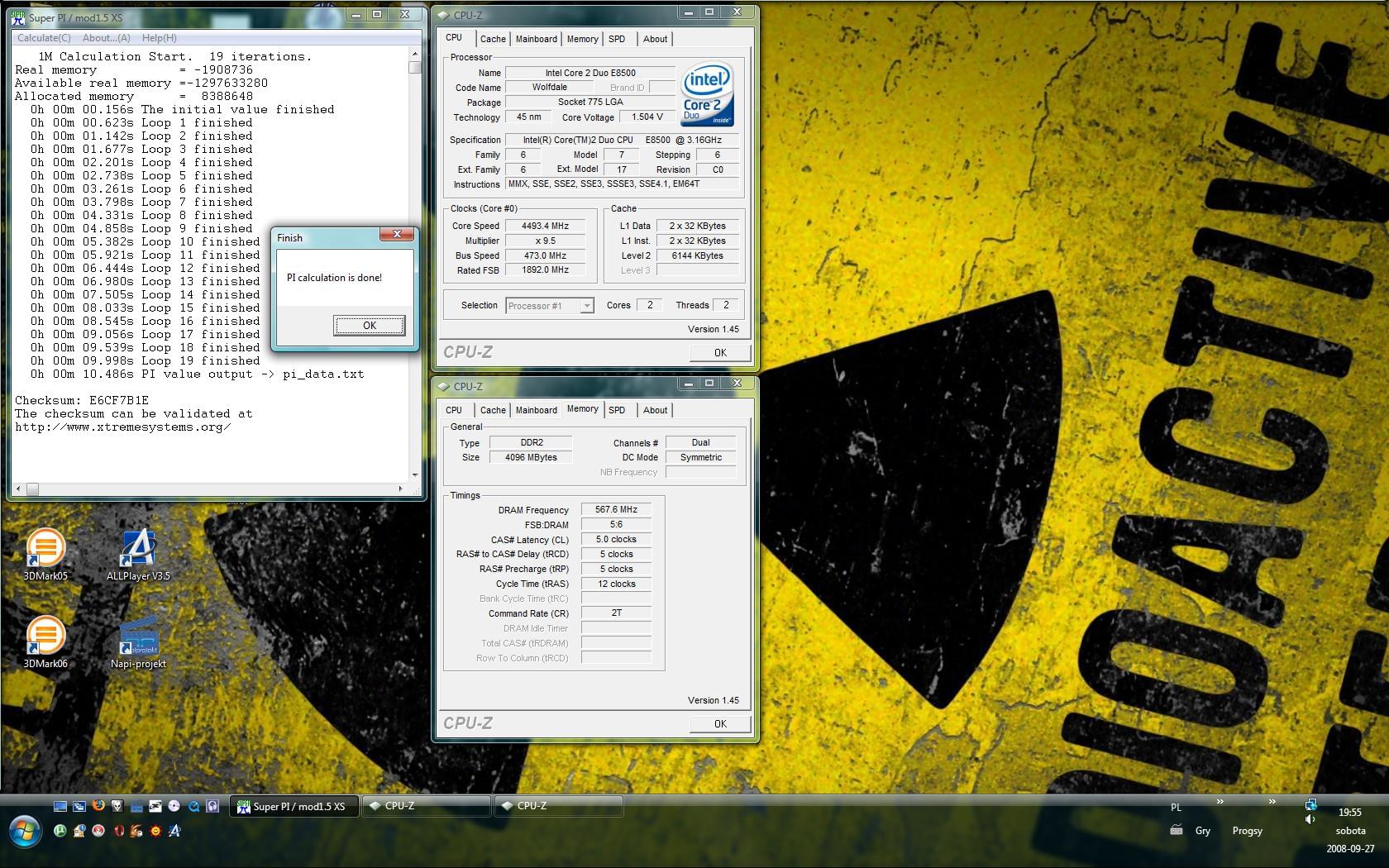Click the Windows Start orb
Screen dimensions: 1389x868
coord(25,831)
